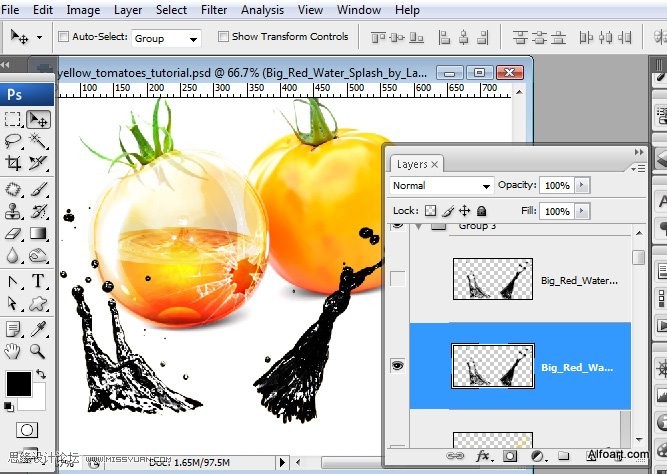This screenshot has height=474, width=667.
Task: Select the Zoom magnifier tool
Action: click(x=38, y=351)
